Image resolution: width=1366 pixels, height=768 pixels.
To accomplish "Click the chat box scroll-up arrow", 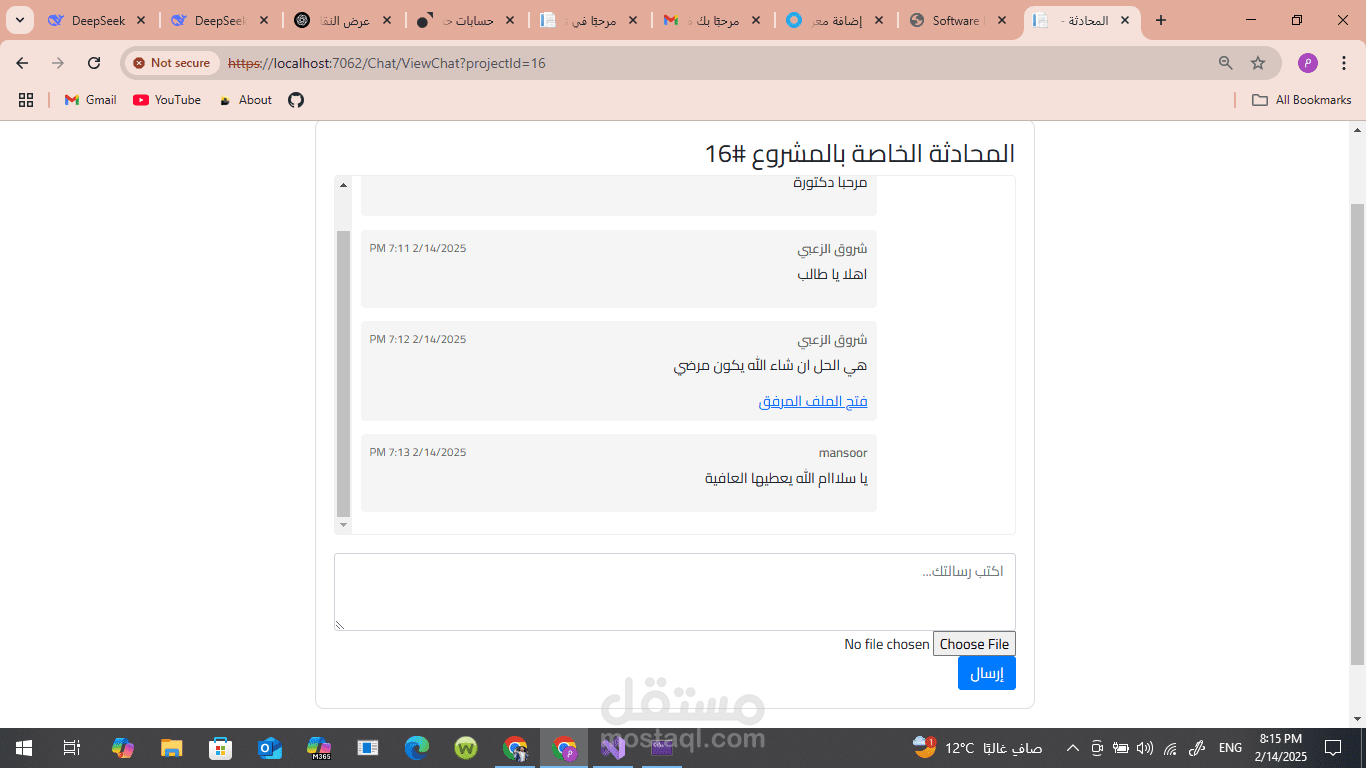I will [x=344, y=185].
